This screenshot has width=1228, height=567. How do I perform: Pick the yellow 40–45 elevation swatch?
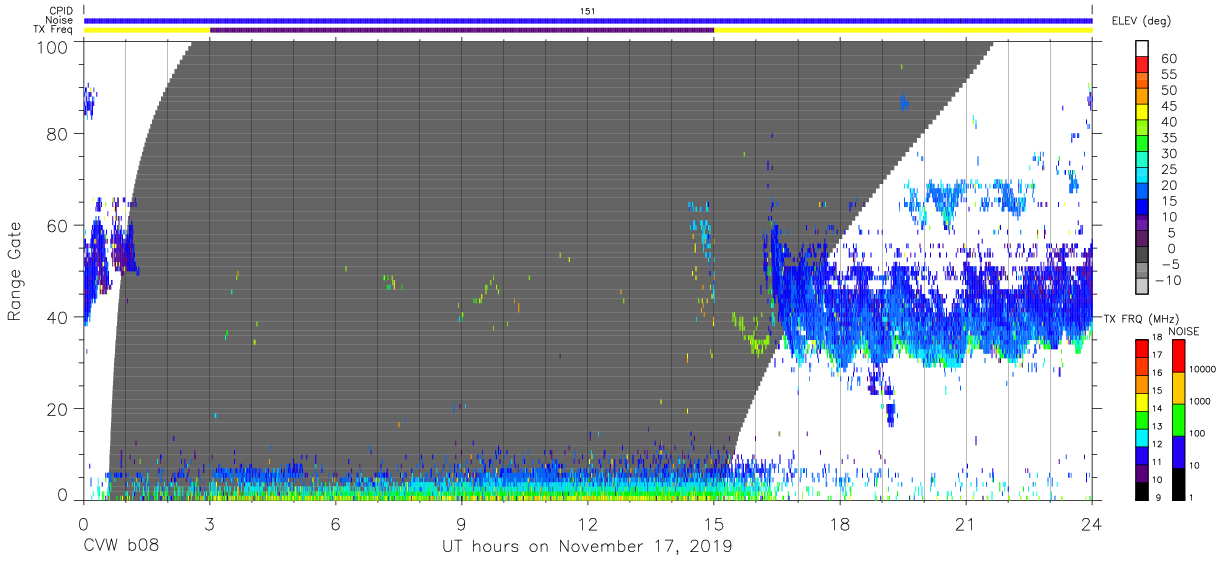1142,114
